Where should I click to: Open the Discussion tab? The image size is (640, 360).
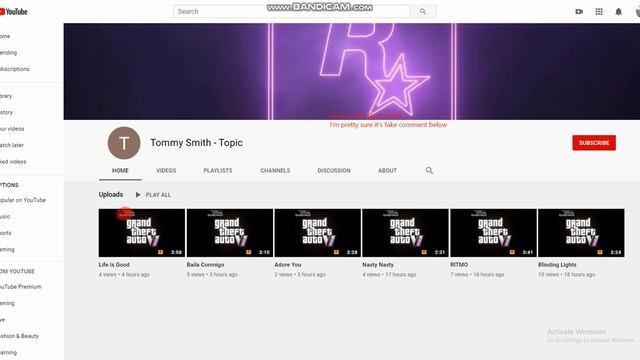(x=334, y=170)
